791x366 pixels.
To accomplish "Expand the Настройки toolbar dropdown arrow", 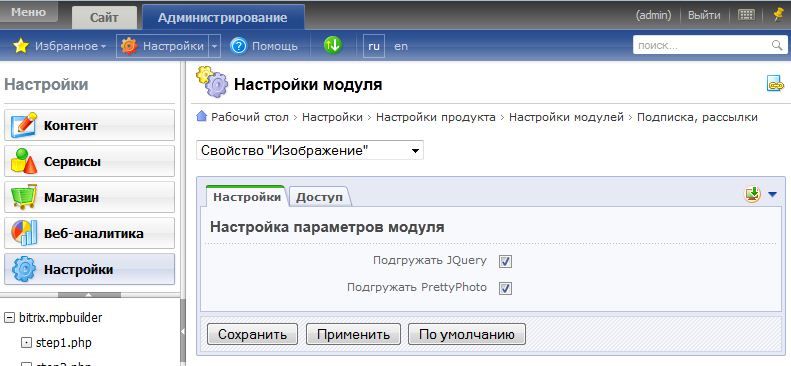I will (214, 46).
